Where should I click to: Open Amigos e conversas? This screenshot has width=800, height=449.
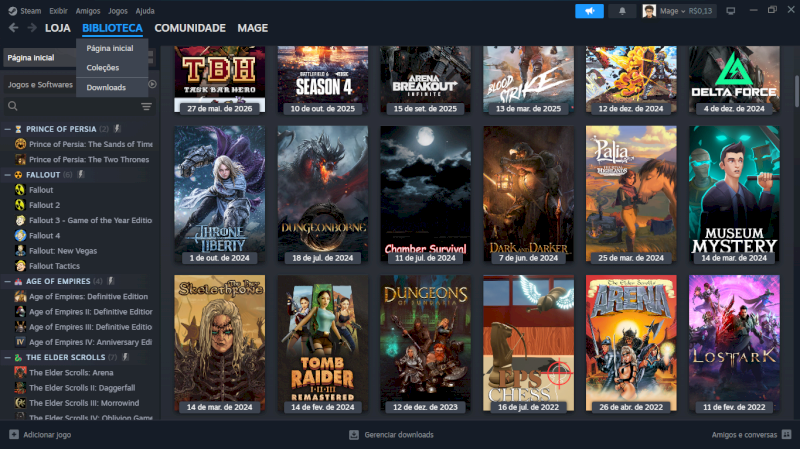(x=744, y=435)
